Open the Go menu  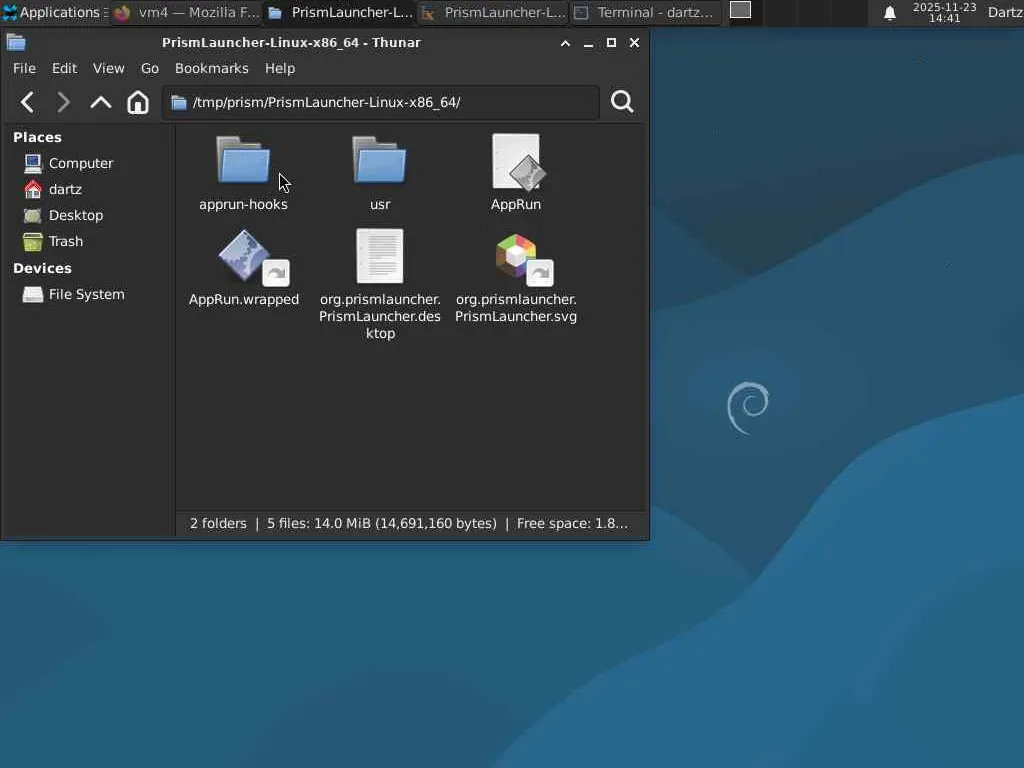150,69
